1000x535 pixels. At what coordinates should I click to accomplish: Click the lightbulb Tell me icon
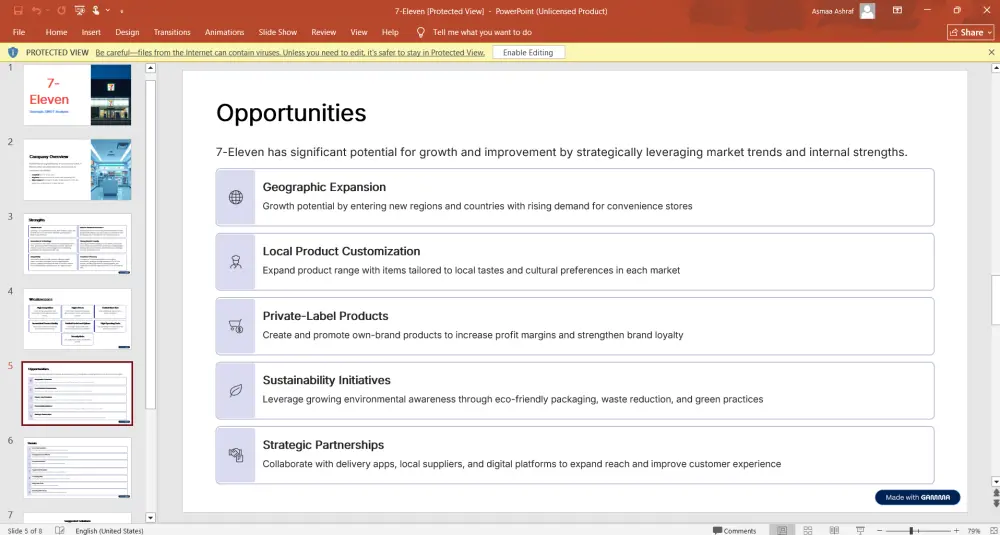click(x=420, y=32)
